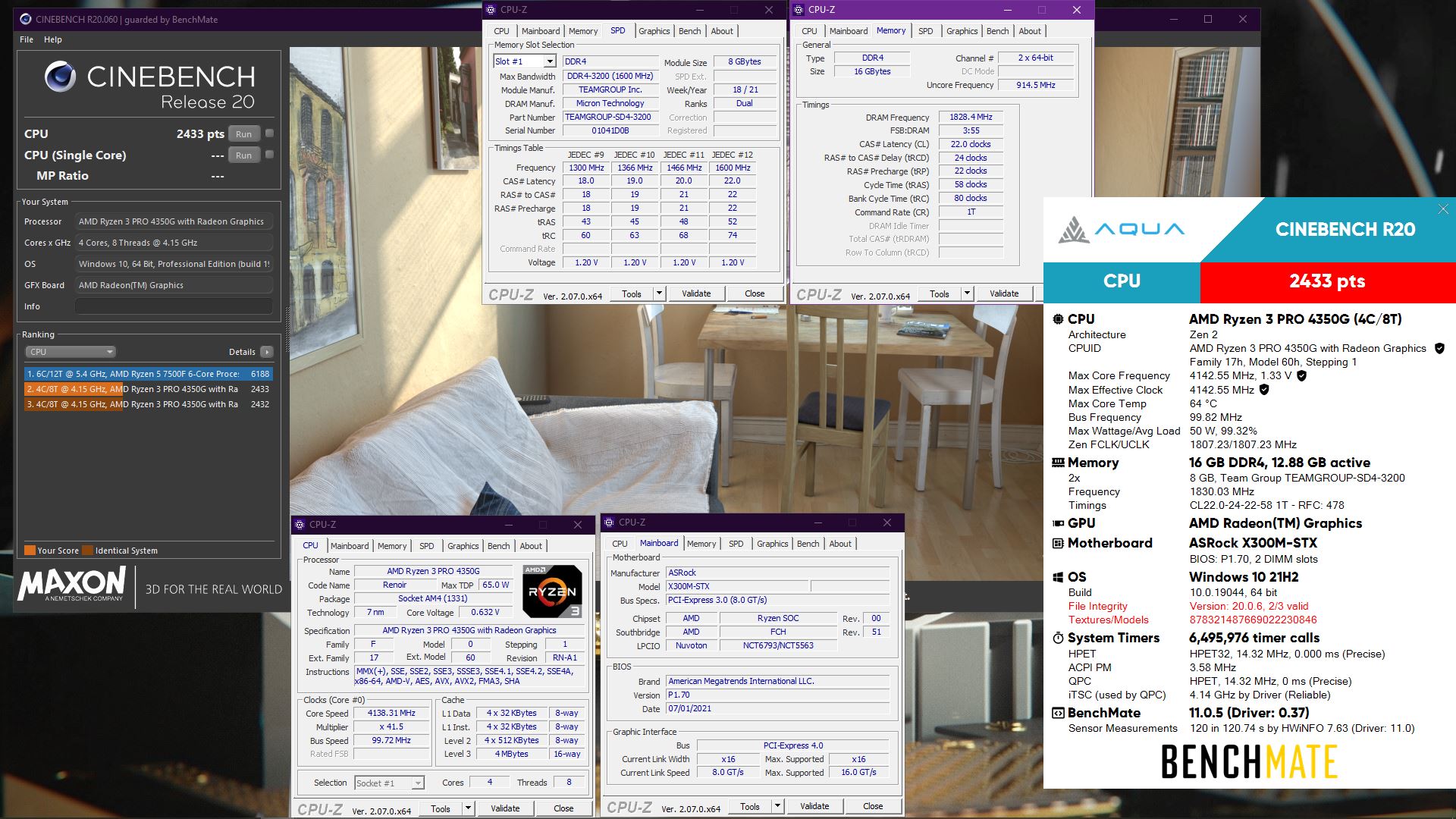The width and height of the screenshot is (1456, 819).
Task: Click the File Integrity link text
Action: [1097, 606]
